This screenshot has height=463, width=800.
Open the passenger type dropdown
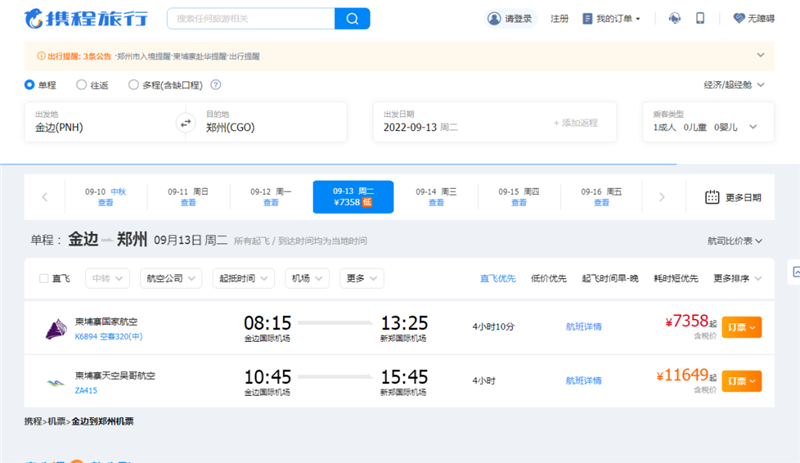(x=708, y=123)
